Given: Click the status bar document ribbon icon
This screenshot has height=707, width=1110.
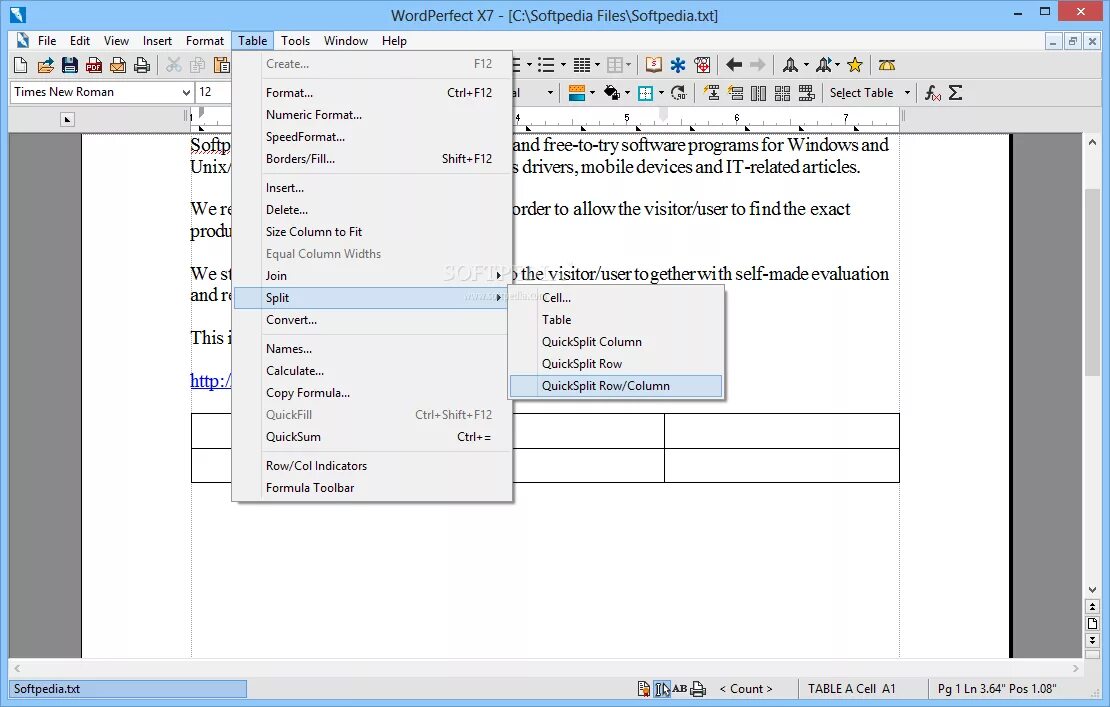Looking at the screenshot, I should tap(643, 689).
